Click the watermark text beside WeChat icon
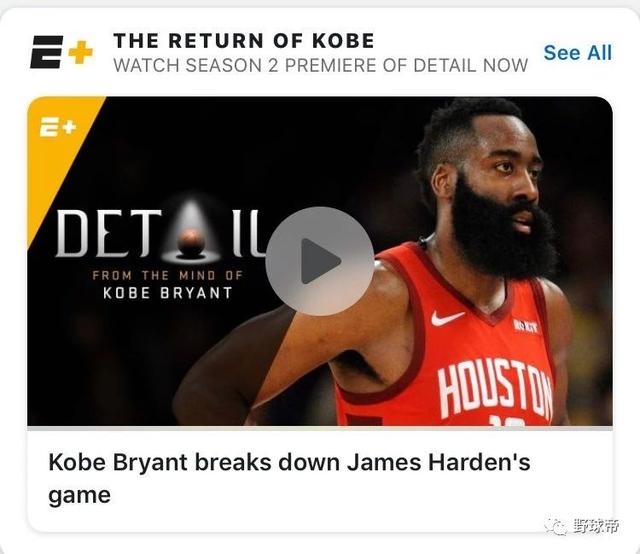 pos(596,526)
